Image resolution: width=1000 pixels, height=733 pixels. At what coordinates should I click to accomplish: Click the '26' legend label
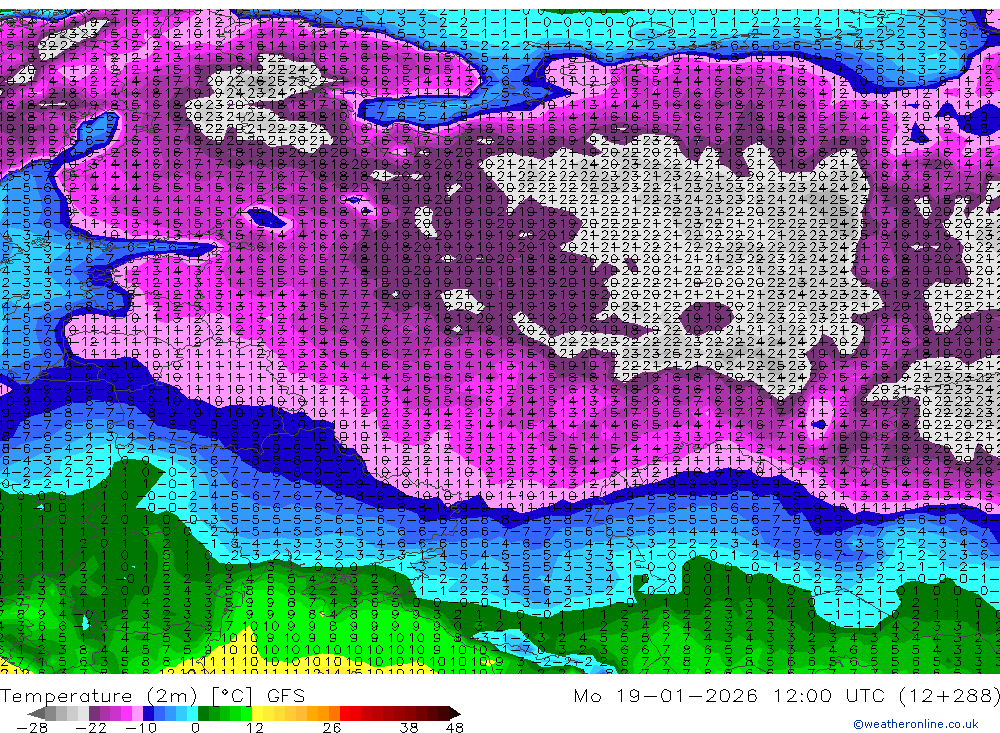pos(332,728)
